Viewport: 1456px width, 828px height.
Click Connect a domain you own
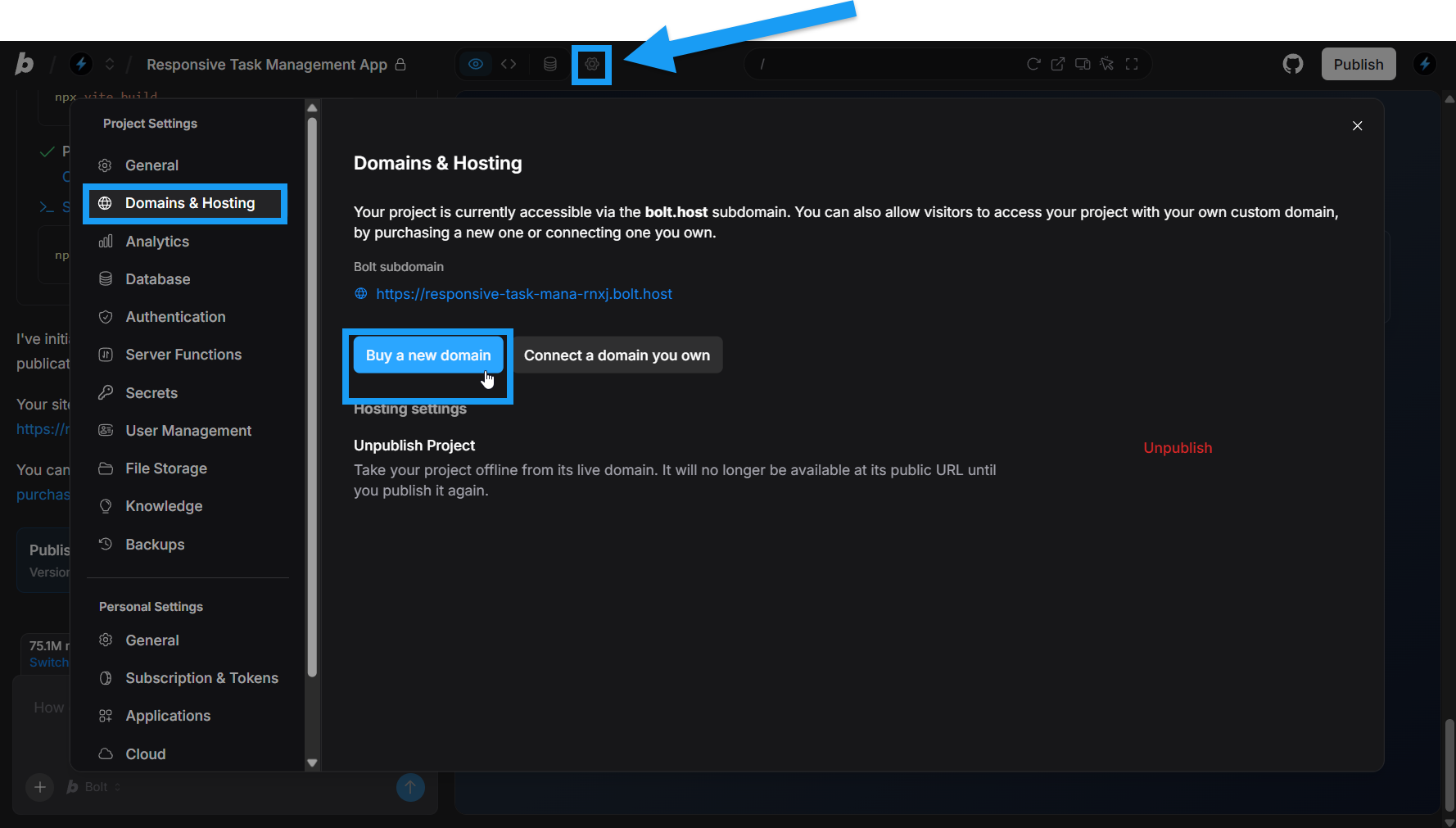tap(617, 355)
